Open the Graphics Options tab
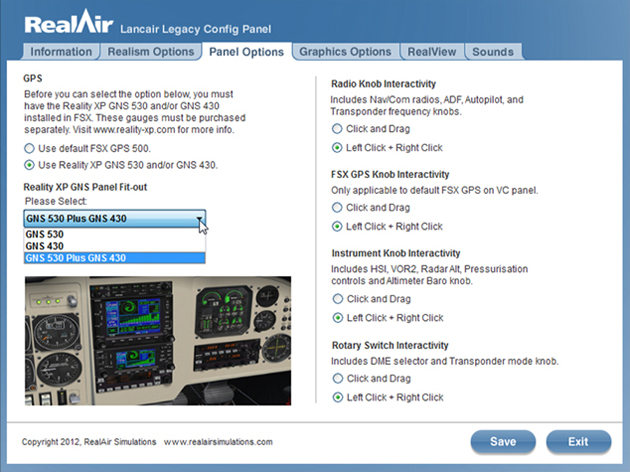Image resolution: width=630 pixels, height=472 pixels. [x=345, y=52]
